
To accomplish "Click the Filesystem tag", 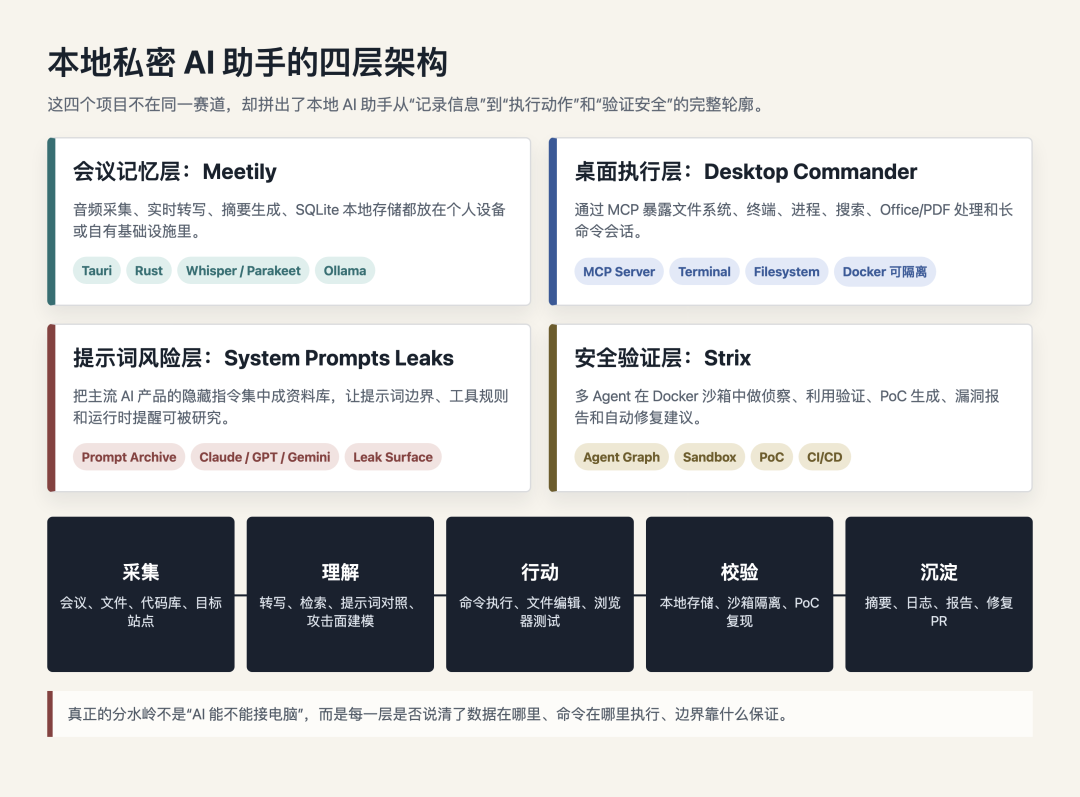I will click(787, 271).
